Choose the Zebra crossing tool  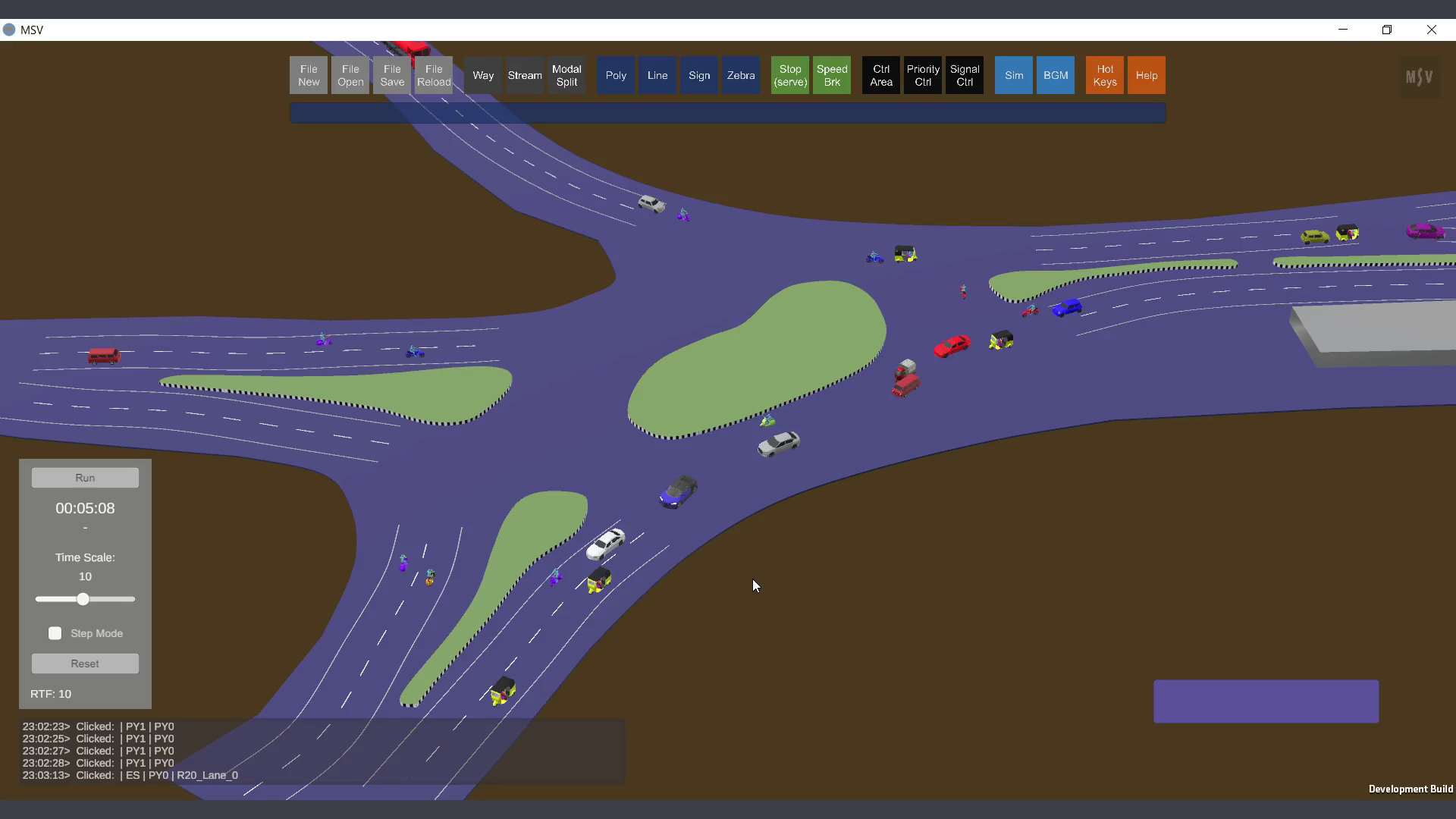[x=741, y=75]
